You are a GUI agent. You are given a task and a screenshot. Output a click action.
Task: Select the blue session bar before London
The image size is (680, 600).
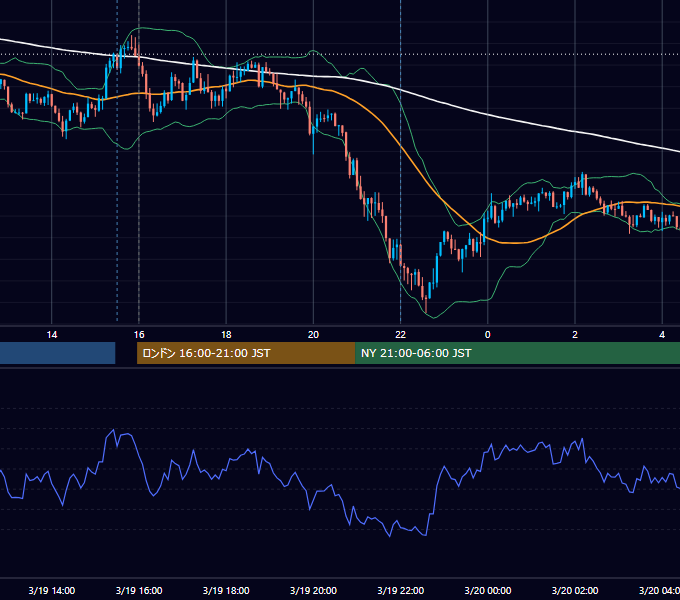point(58,353)
